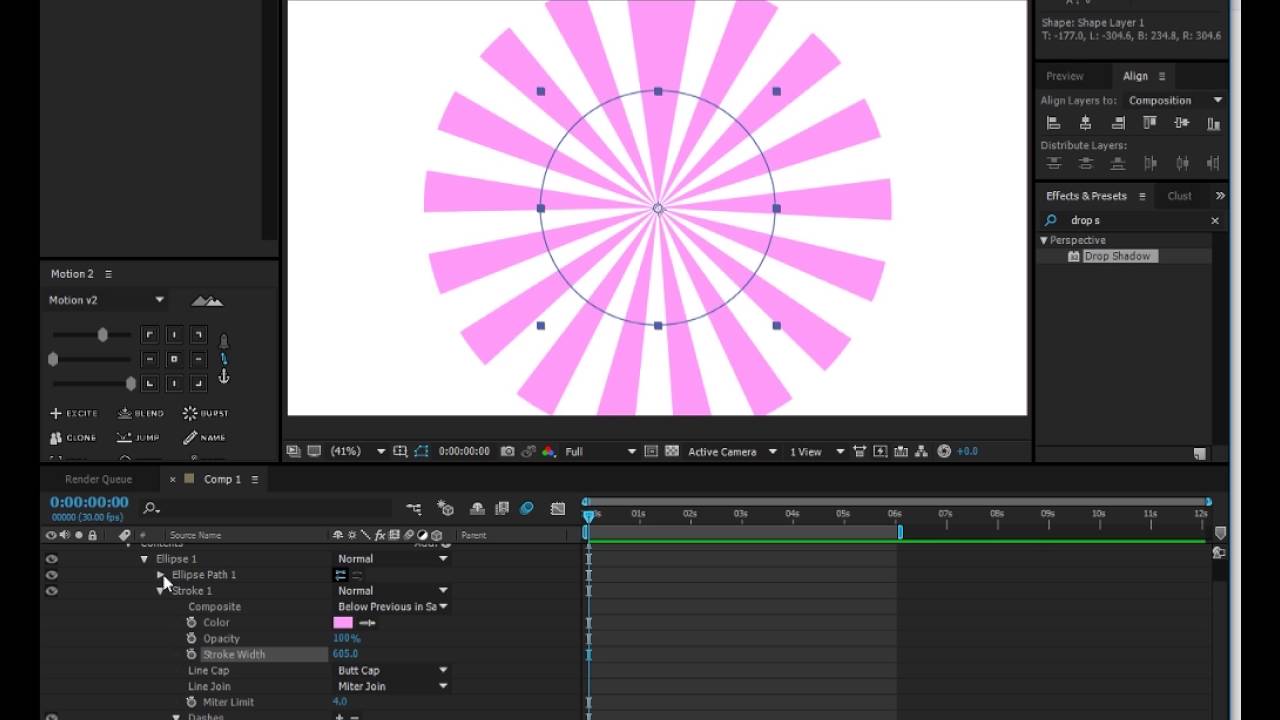Collapse the Dashes group

point(176,717)
